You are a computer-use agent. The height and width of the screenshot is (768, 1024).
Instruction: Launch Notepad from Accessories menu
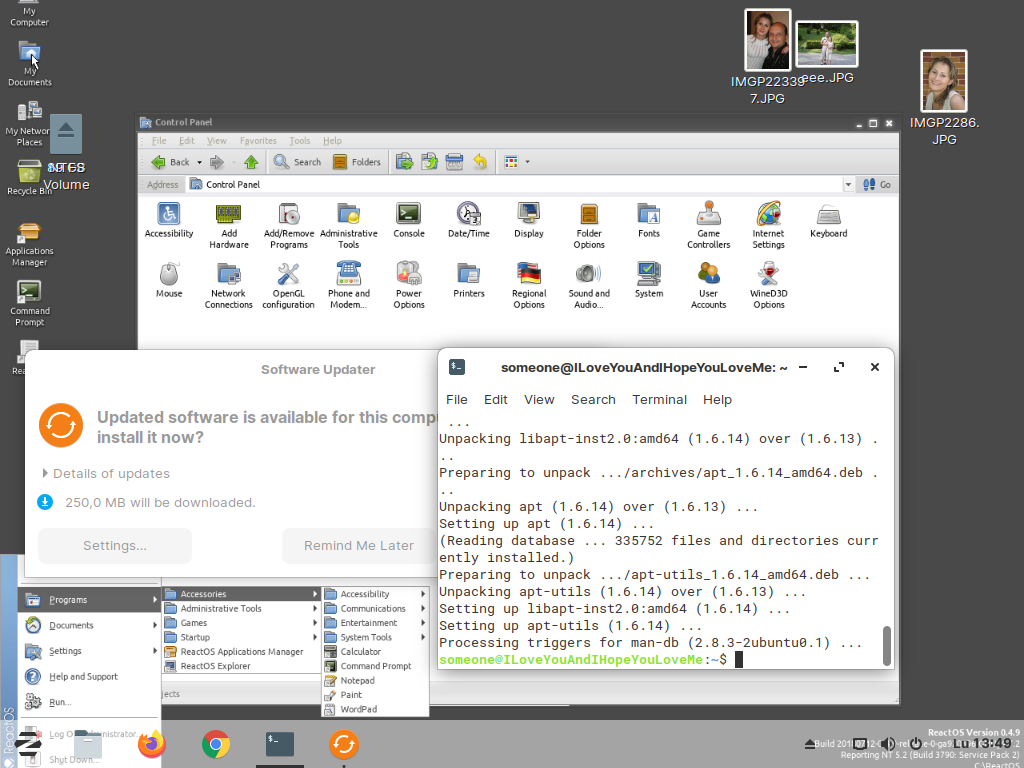click(376, 680)
